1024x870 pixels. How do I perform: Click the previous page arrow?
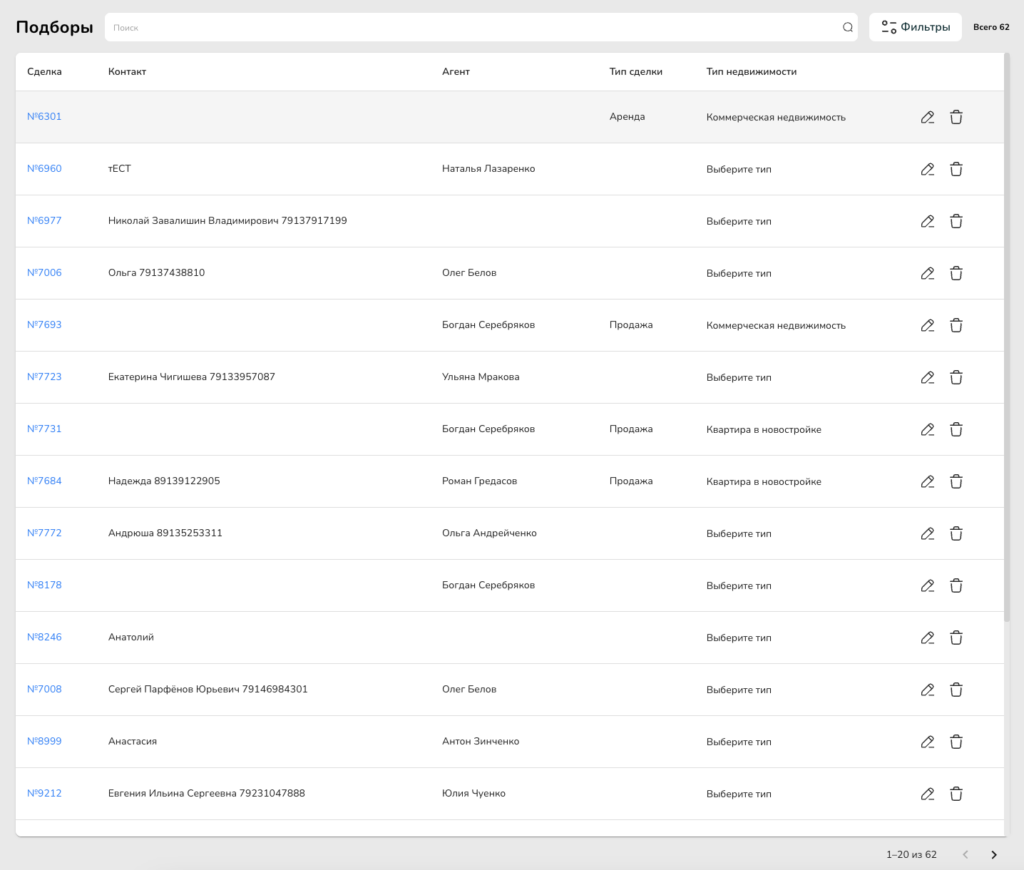pyautogui.click(x=965, y=855)
